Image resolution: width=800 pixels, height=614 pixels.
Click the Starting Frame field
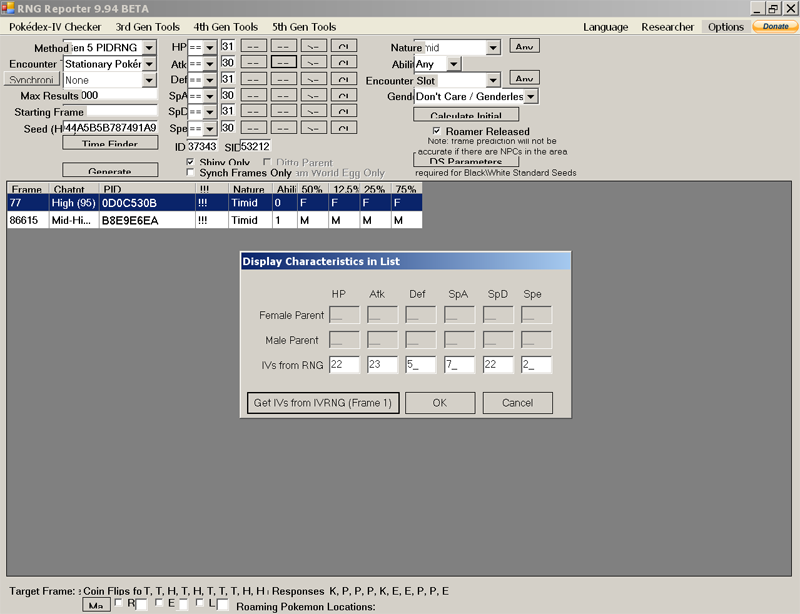point(121,112)
